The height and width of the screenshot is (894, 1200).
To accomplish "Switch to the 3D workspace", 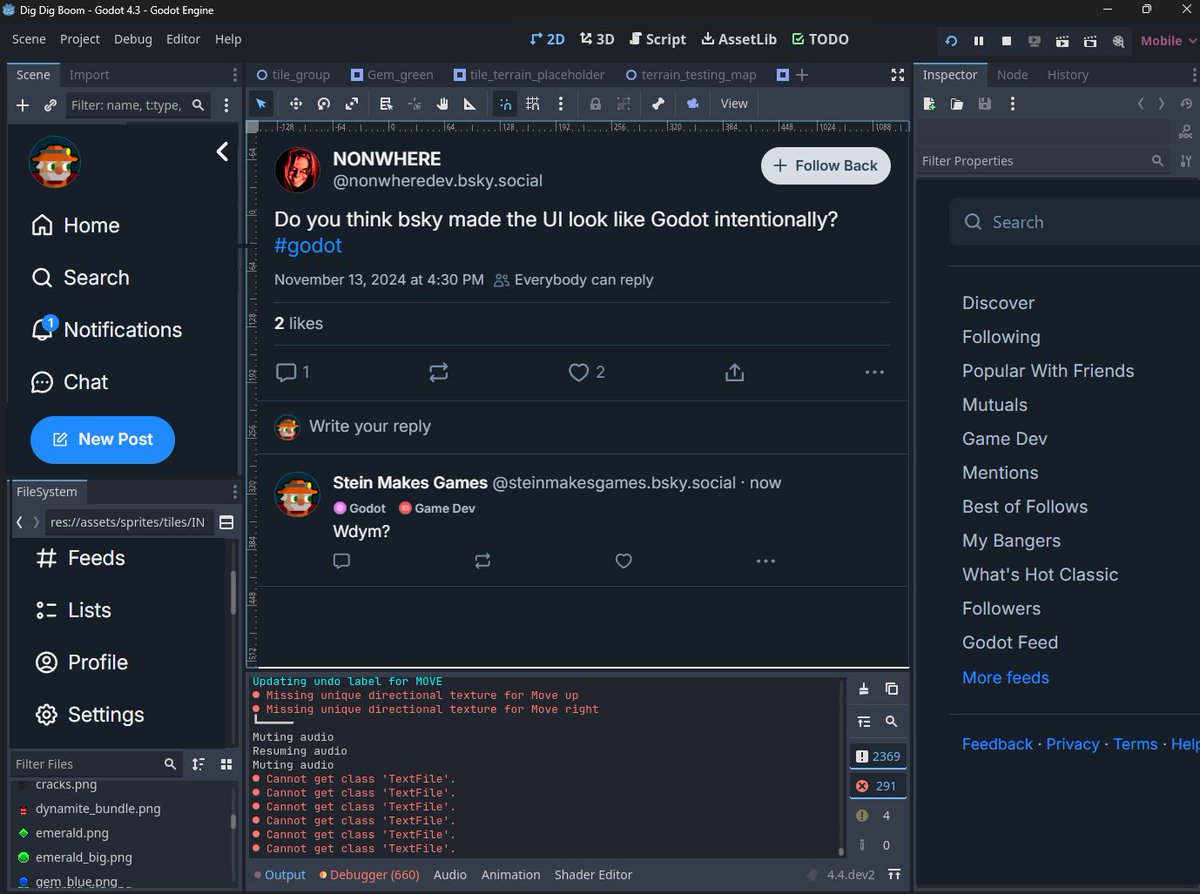I will click(x=597, y=39).
